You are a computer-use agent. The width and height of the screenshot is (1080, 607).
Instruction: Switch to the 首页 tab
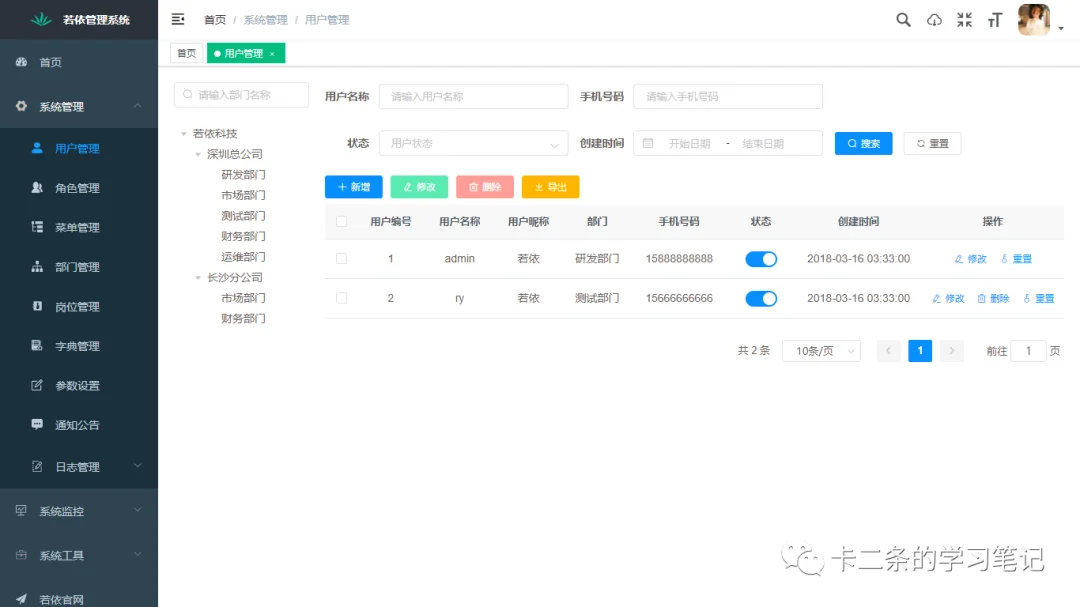click(x=186, y=53)
